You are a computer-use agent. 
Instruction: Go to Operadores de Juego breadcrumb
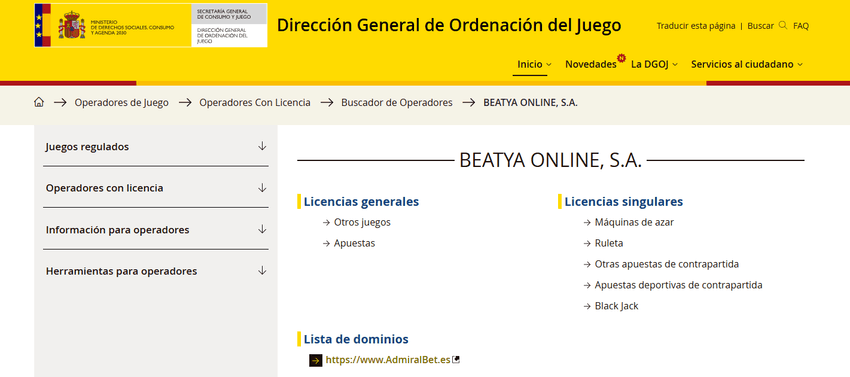[121, 102]
